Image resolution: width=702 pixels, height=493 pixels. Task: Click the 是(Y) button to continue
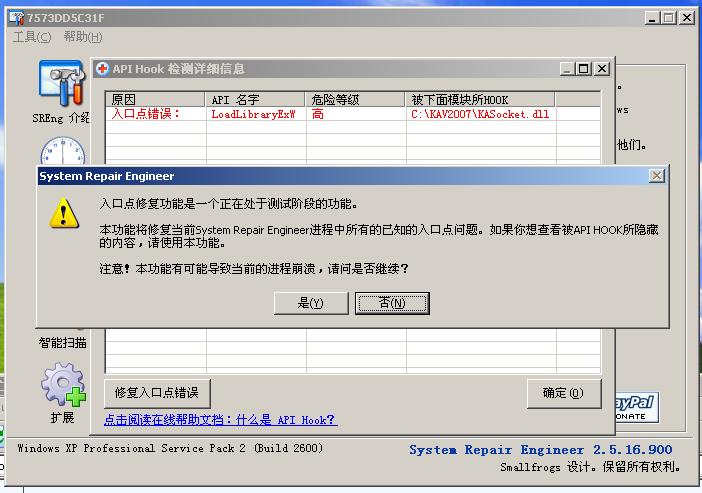[x=311, y=303]
